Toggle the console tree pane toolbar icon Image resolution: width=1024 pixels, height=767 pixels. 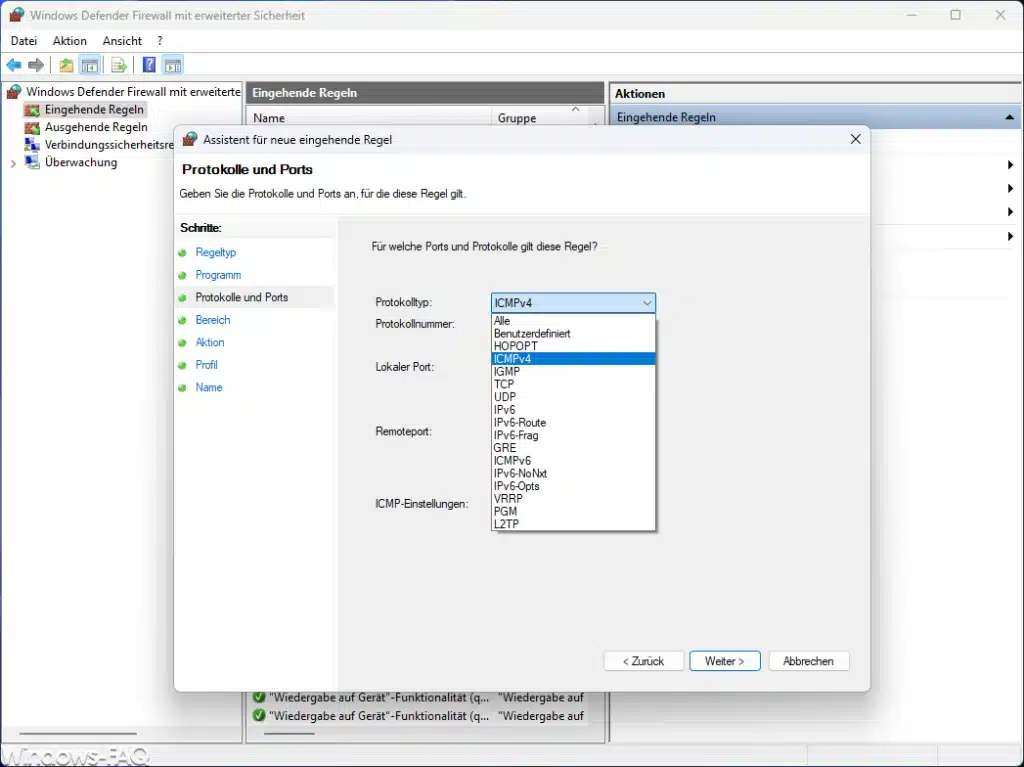tap(89, 65)
